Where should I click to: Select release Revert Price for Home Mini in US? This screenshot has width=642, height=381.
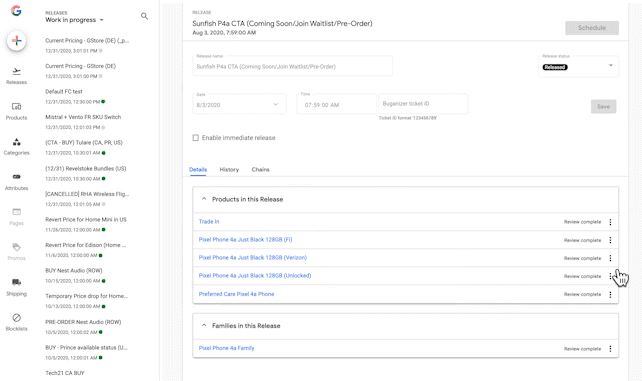pos(86,224)
